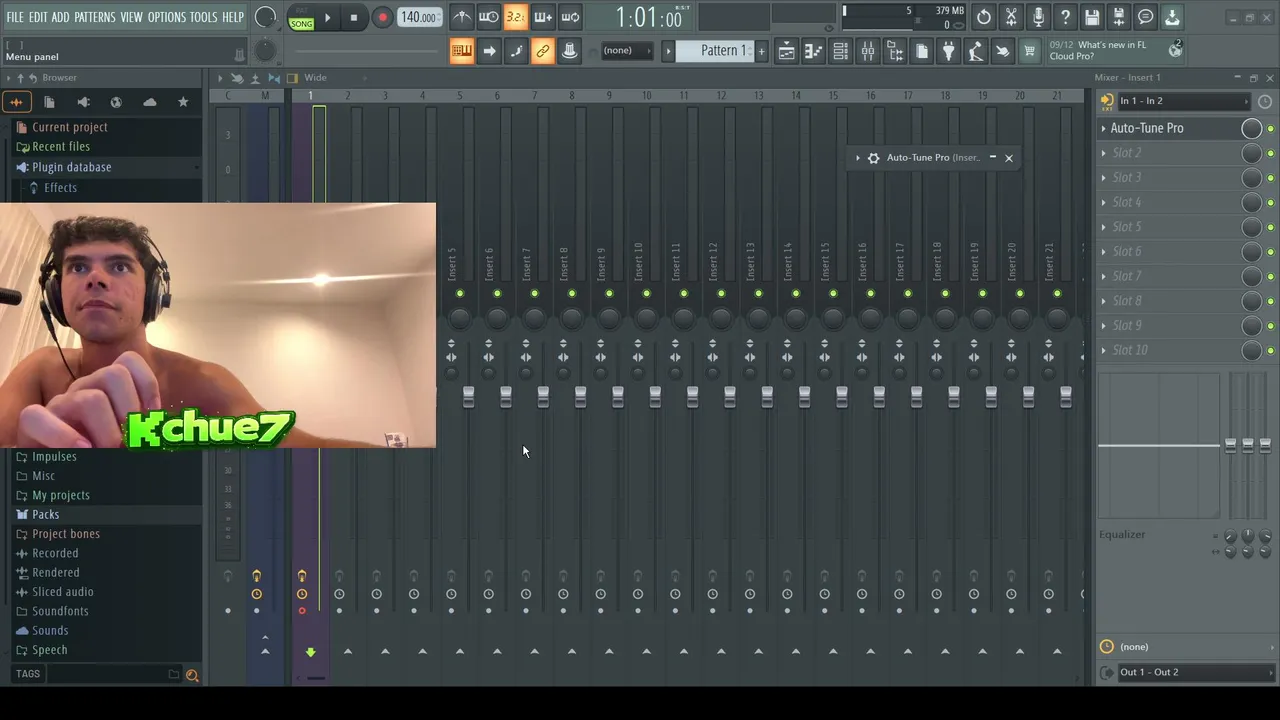Mute Insert 21 via its green light
This screenshot has height=720, width=1280.
click(x=1057, y=294)
